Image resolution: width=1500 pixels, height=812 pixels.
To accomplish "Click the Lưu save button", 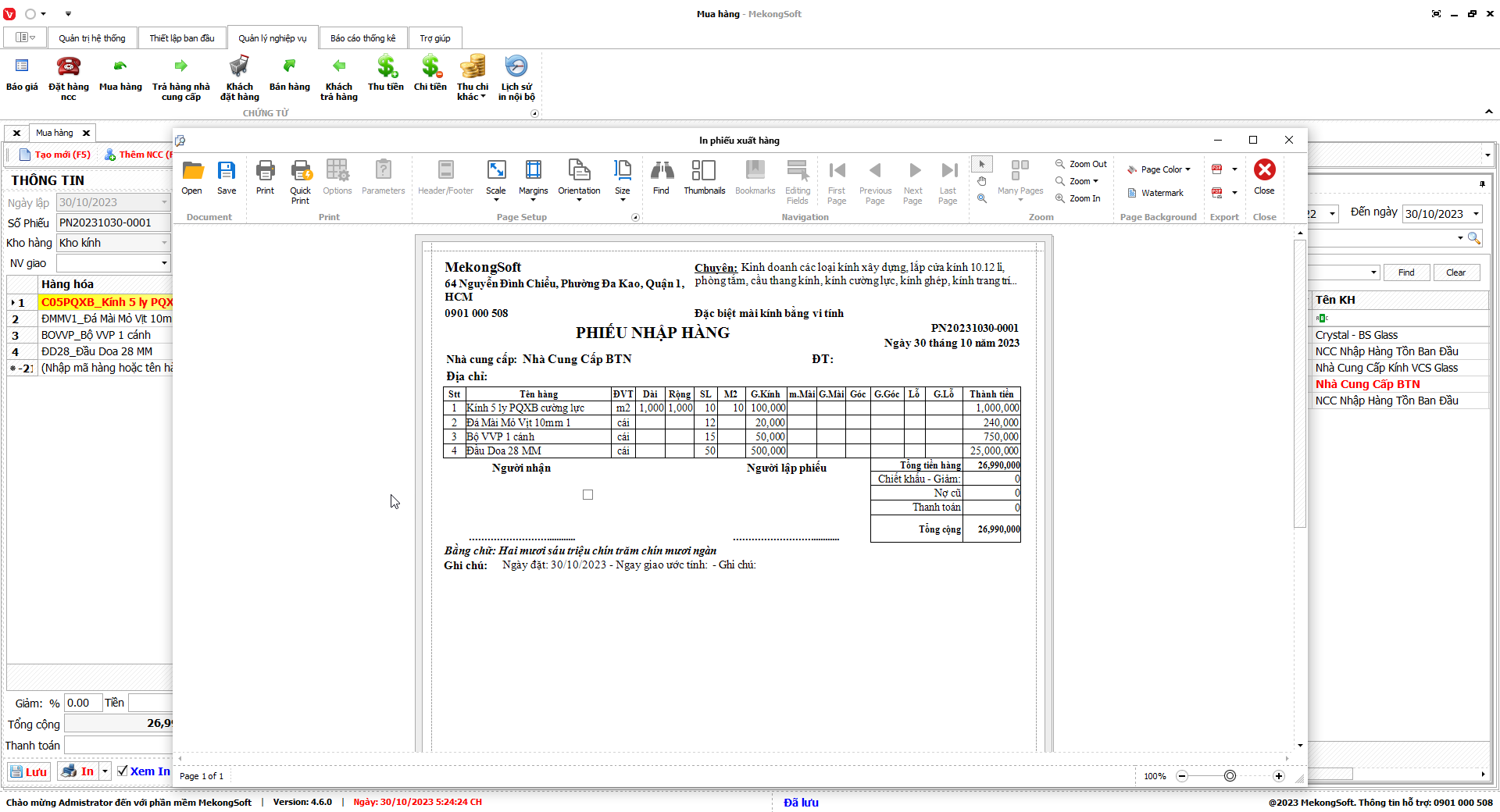I will click(29, 771).
